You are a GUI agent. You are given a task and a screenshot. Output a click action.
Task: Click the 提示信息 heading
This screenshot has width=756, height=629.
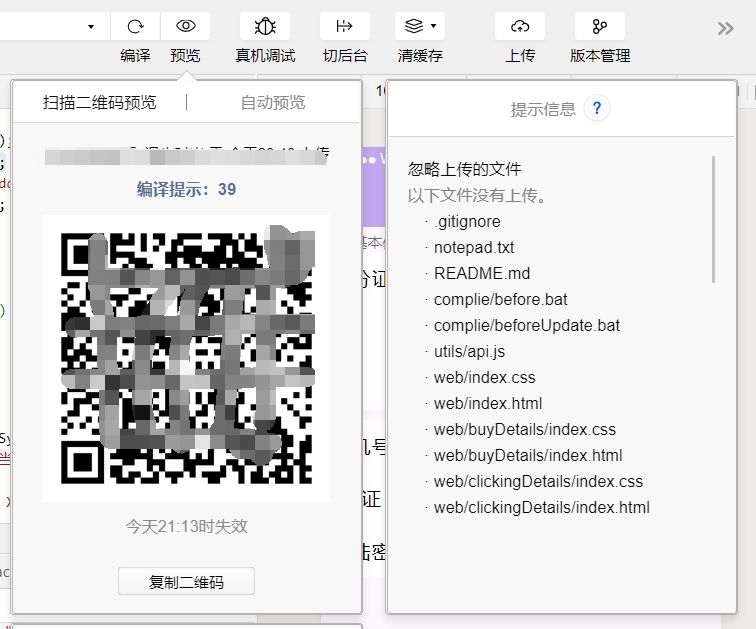tap(543, 109)
